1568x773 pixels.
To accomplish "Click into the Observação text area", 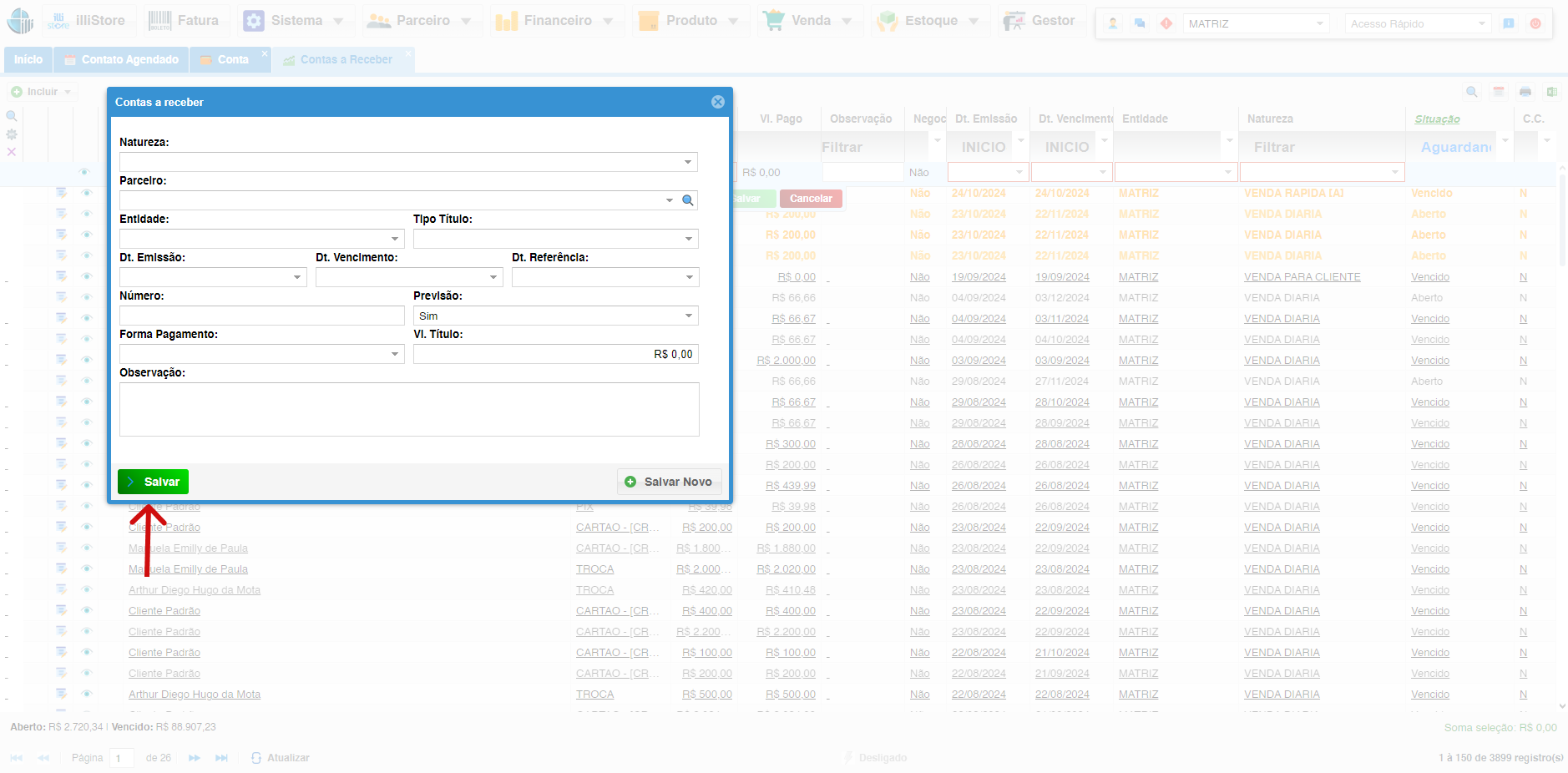I will pyautogui.click(x=409, y=409).
